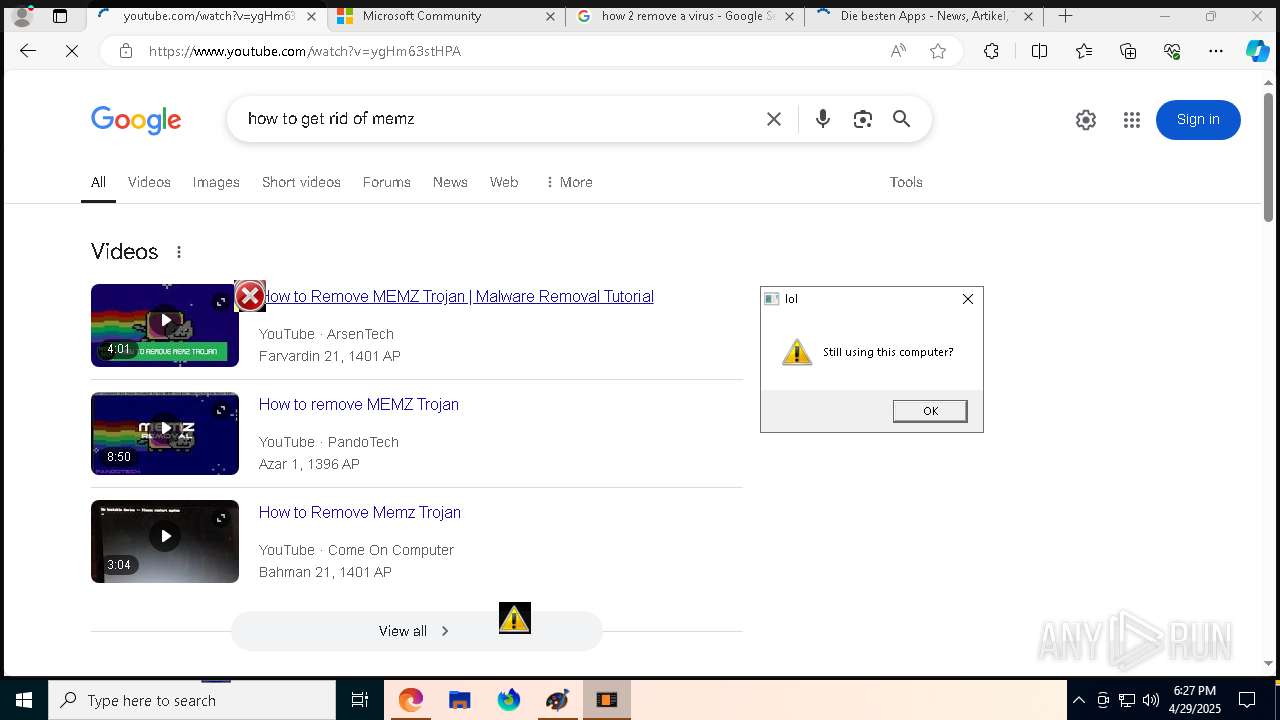Open How to Remove Memz Trojan Come On Computer

[x=360, y=512]
